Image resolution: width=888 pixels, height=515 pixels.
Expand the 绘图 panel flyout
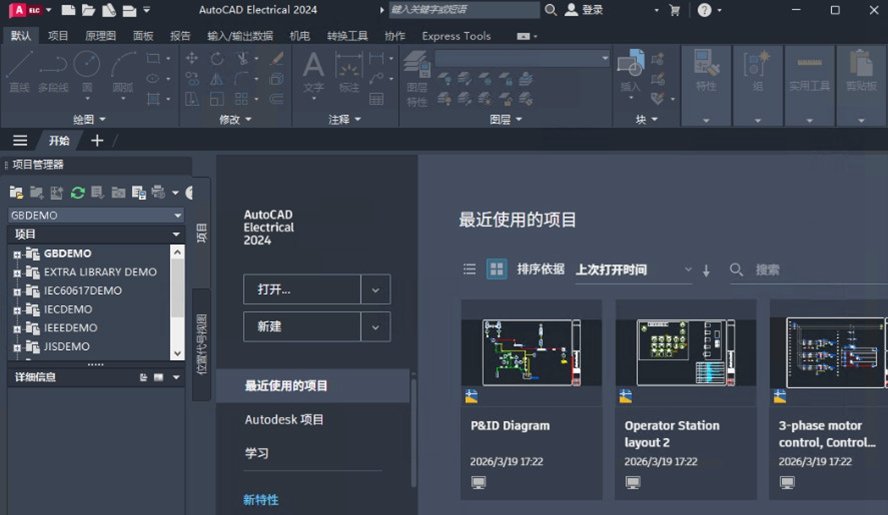[89, 119]
